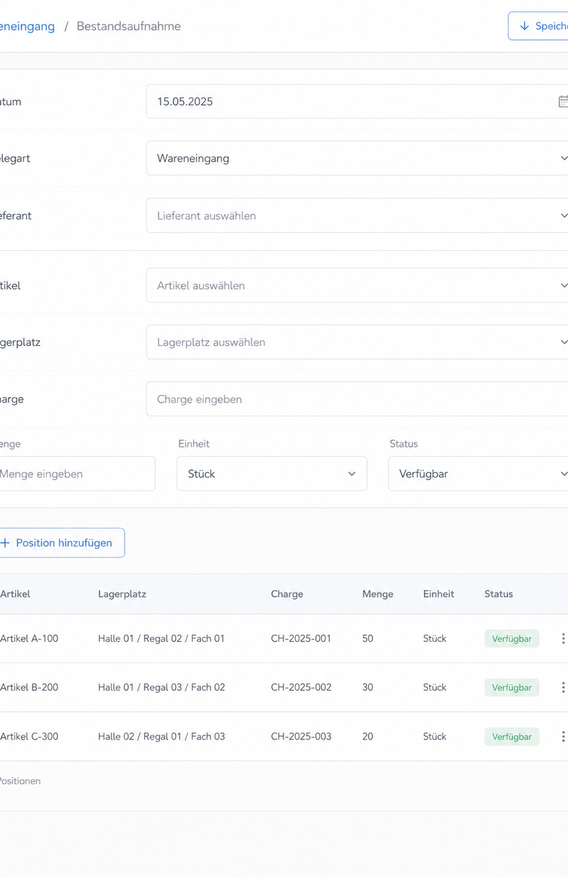This screenshot has width=568, height=877.
Task: Expand the Status Verfügbar dropdown
Action: pyautogui.click(x=478, y=474)
